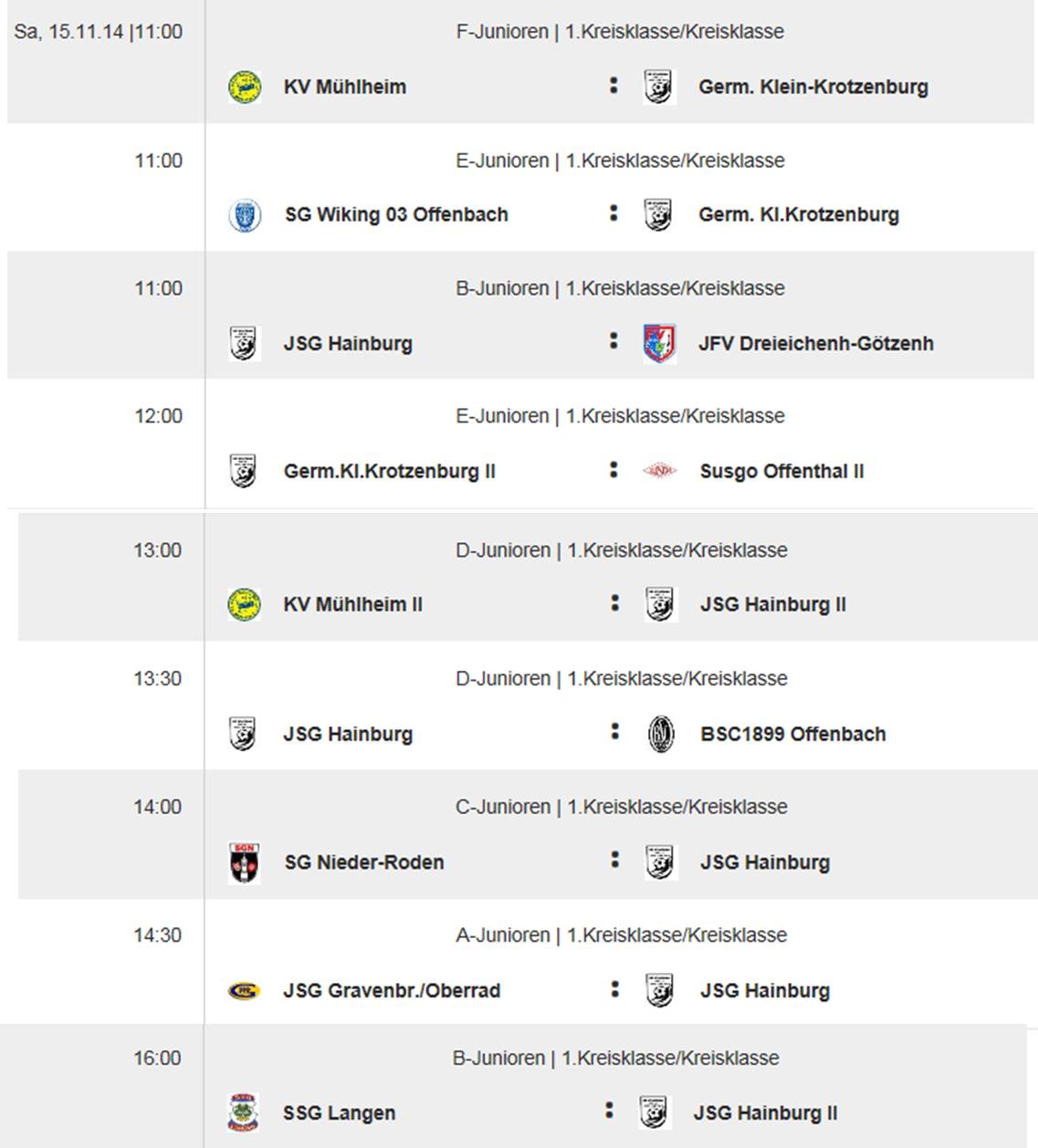The image size is (1038, 1148).
Task: Click the BSC1899 Offenbach club crest
Action: click(x=660, y=734)
